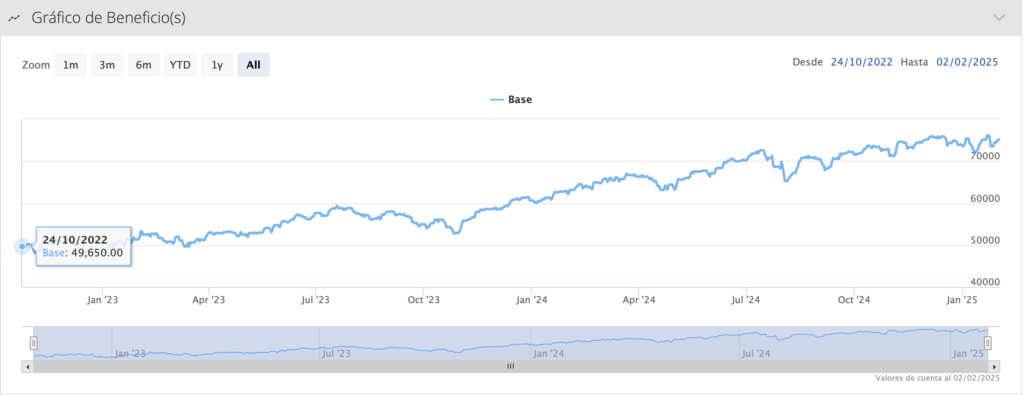Click the left navigator range handle

[33, 342]
